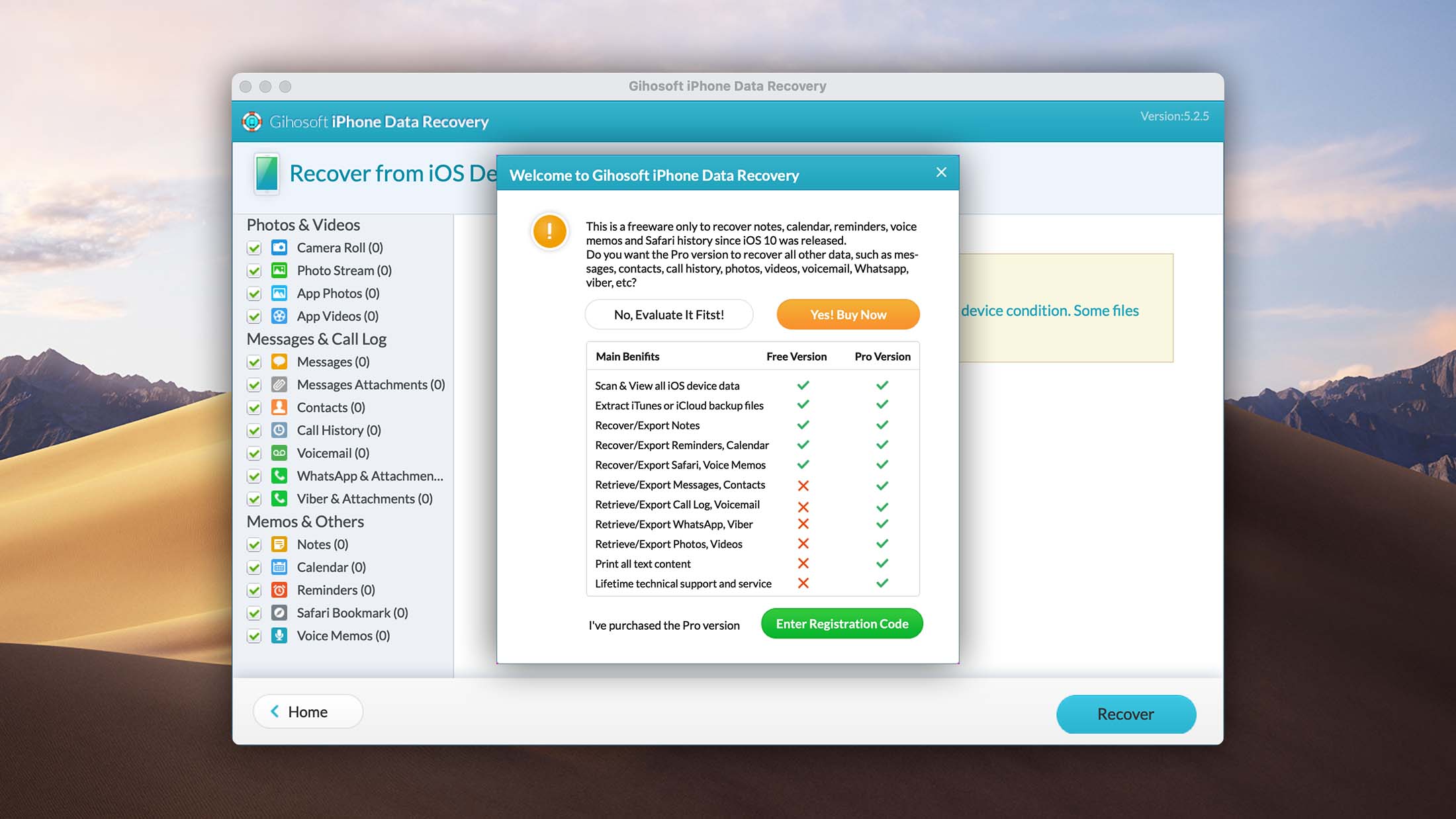1456x819 pixels.
Task: Toggle the Viber & Attachments checkbox
Action: [x=254, y=499]
